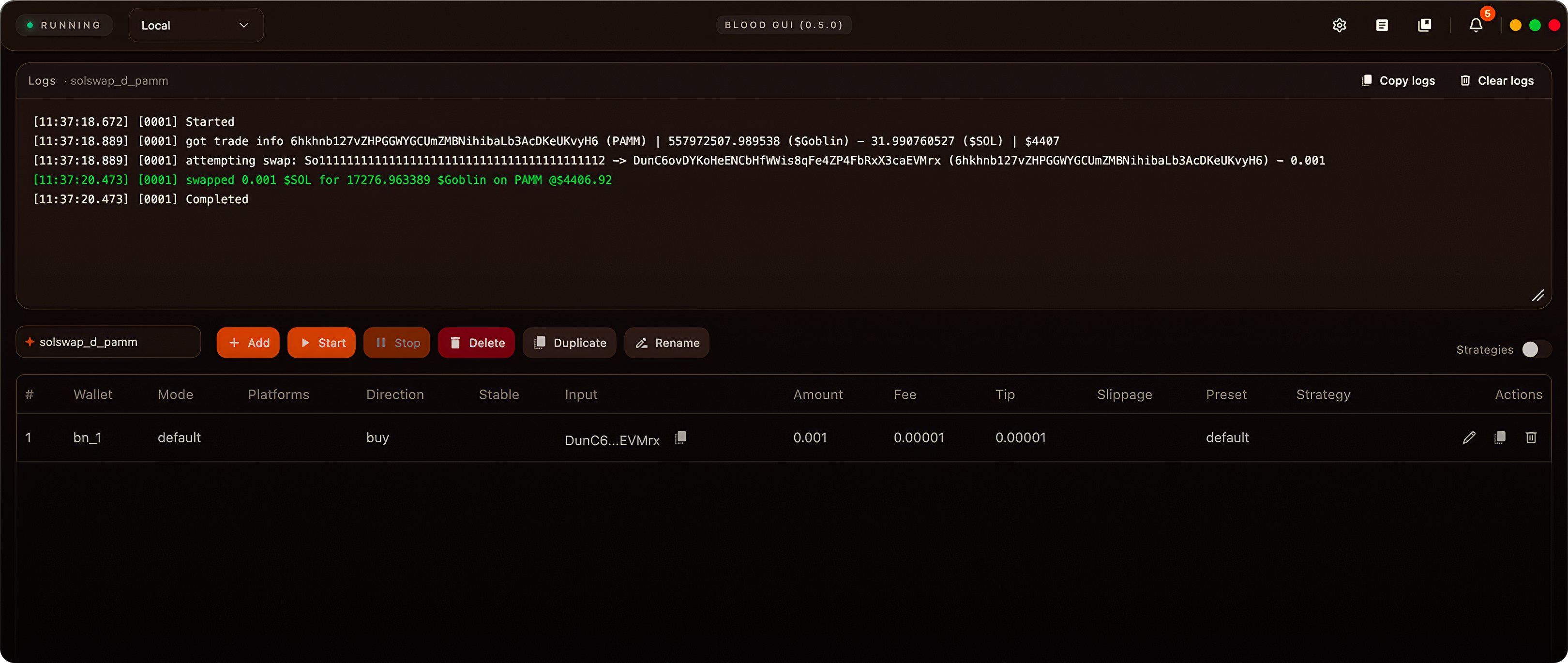
Task: Click the trash icon in row 1 actions
Action: 1531,437
